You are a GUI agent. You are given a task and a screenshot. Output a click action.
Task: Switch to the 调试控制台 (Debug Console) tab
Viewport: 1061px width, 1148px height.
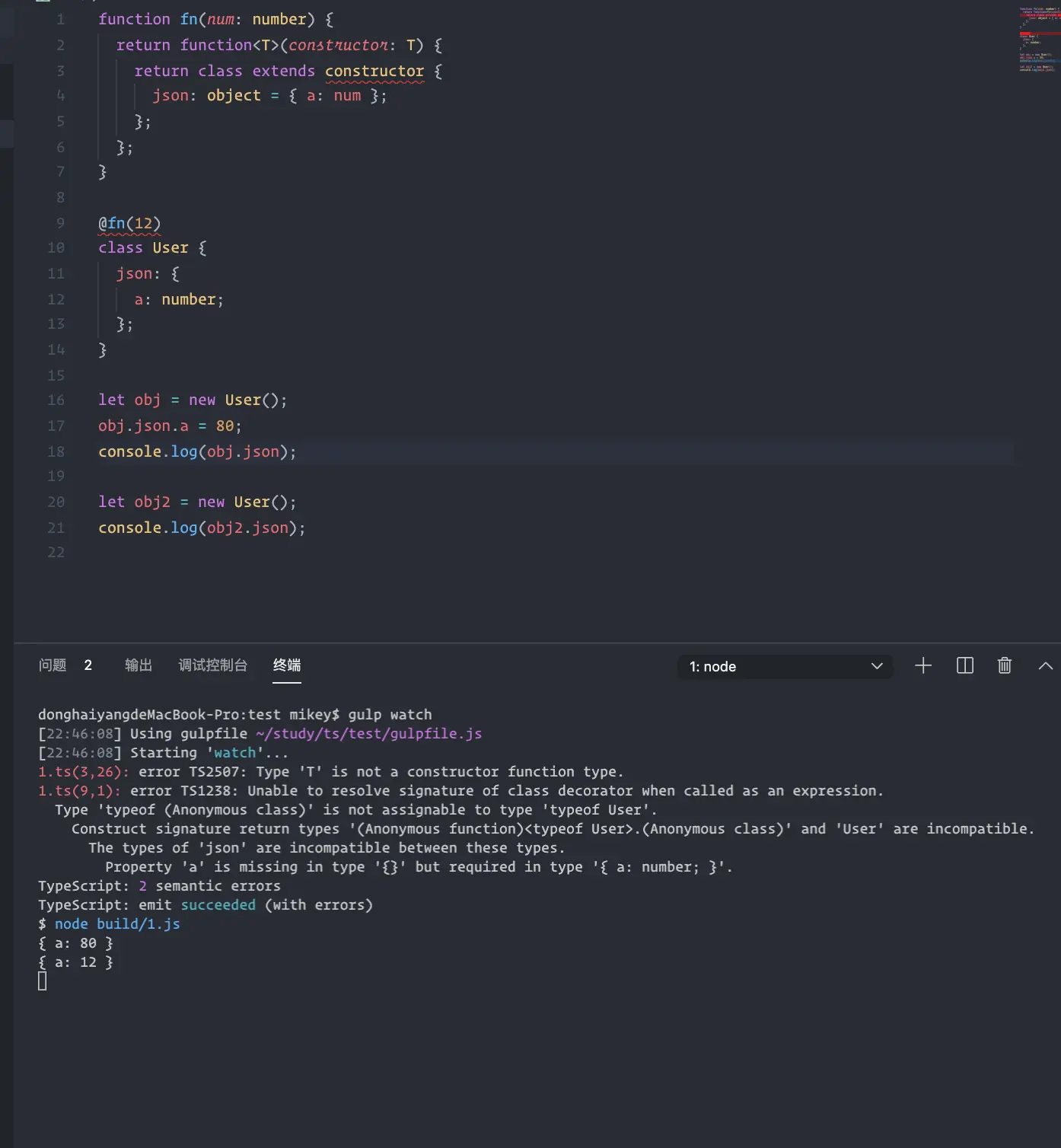[x=212, y=665]
